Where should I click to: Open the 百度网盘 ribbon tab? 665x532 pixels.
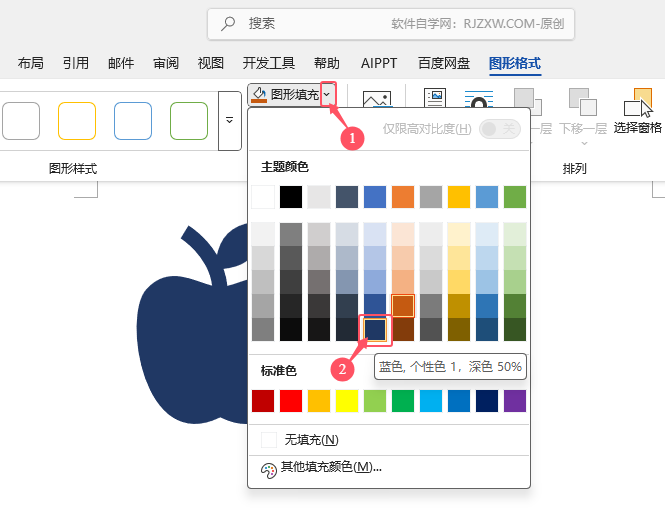tap(444, 63)
